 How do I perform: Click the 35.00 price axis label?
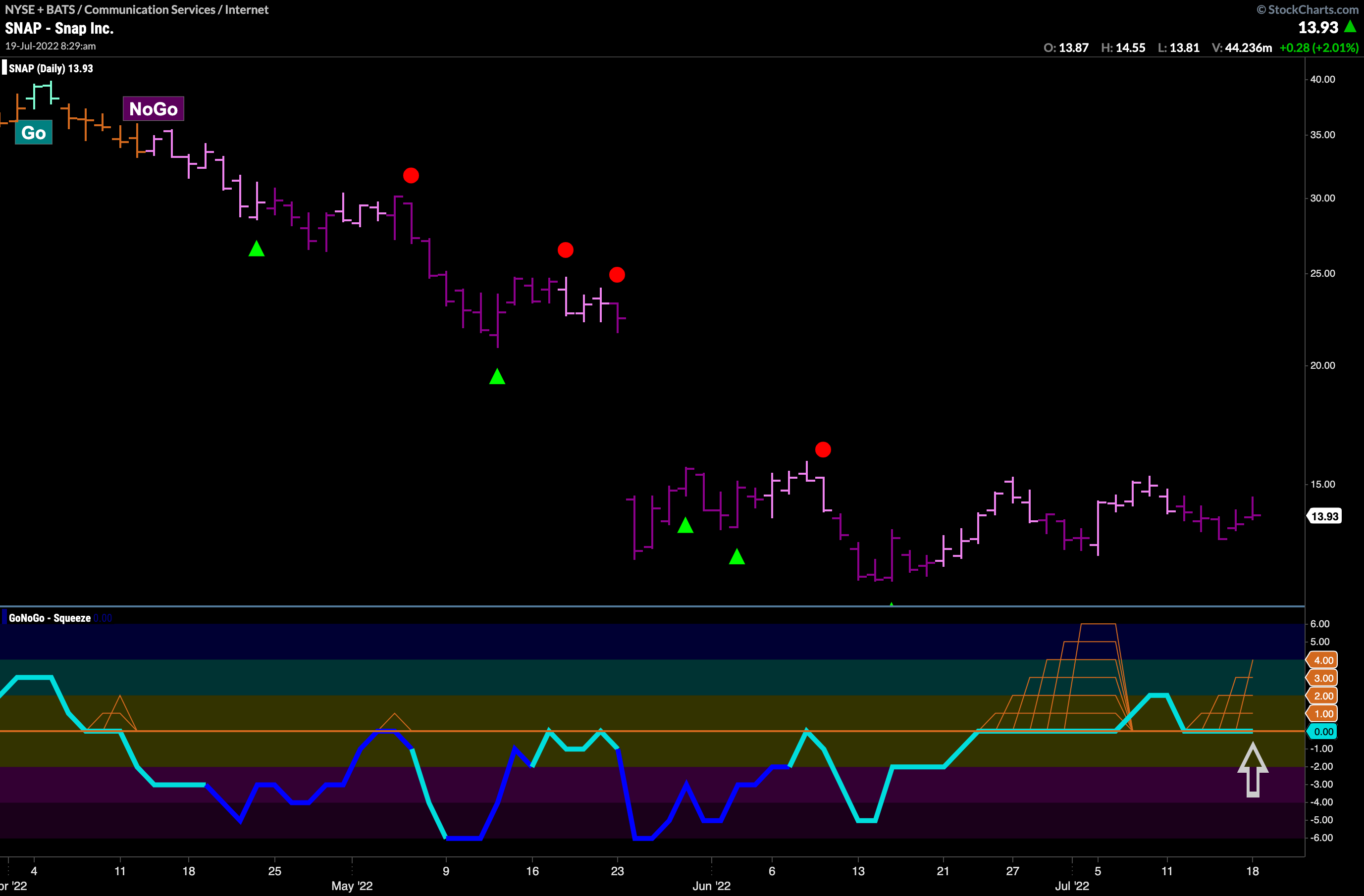pos(1322,135)
